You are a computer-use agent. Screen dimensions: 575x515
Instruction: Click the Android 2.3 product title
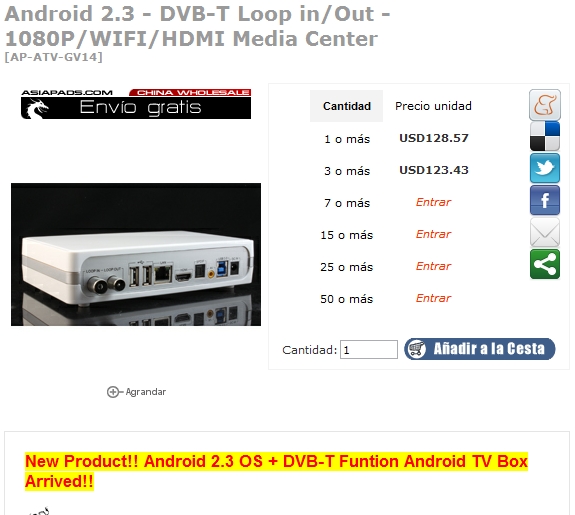197,26
